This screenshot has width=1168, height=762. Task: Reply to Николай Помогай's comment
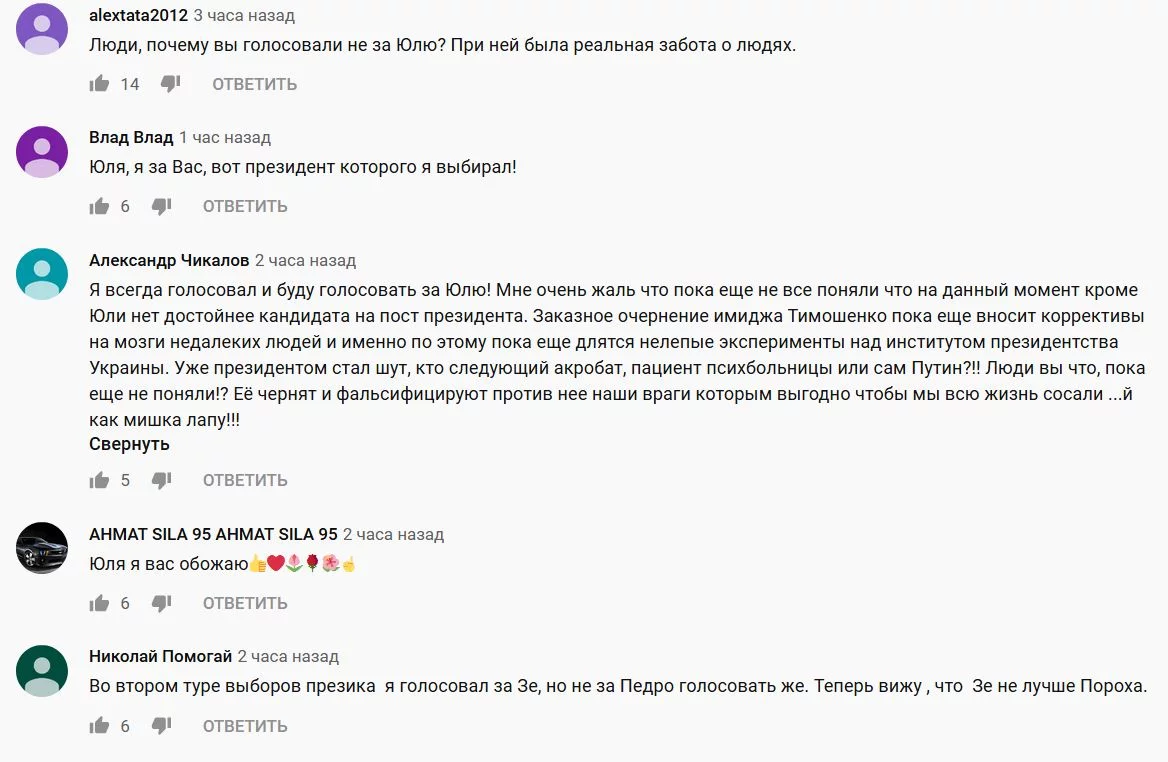(x=244, y=726)
